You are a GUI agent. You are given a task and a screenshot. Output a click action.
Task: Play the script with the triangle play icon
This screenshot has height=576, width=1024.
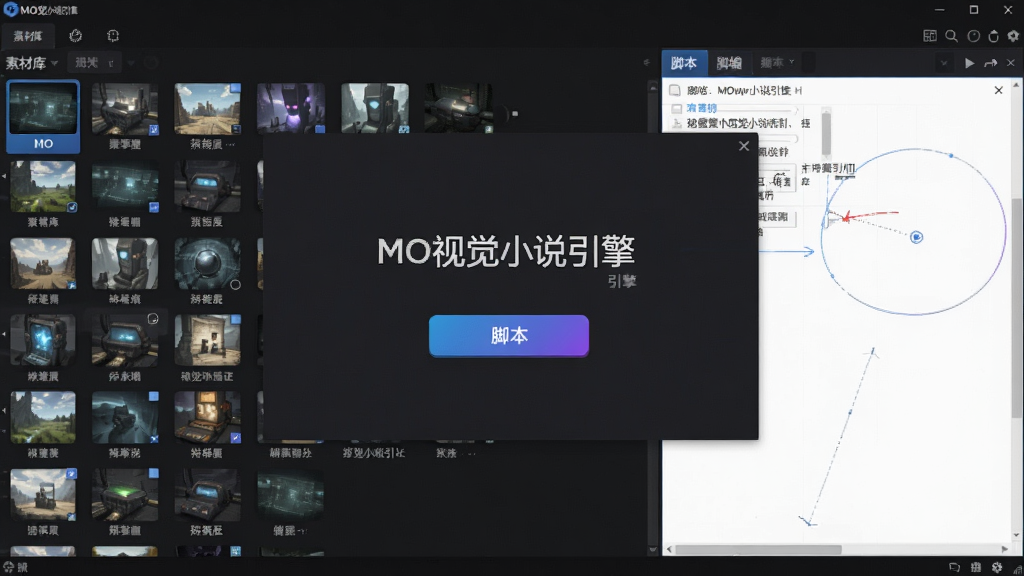pos(970,63)
